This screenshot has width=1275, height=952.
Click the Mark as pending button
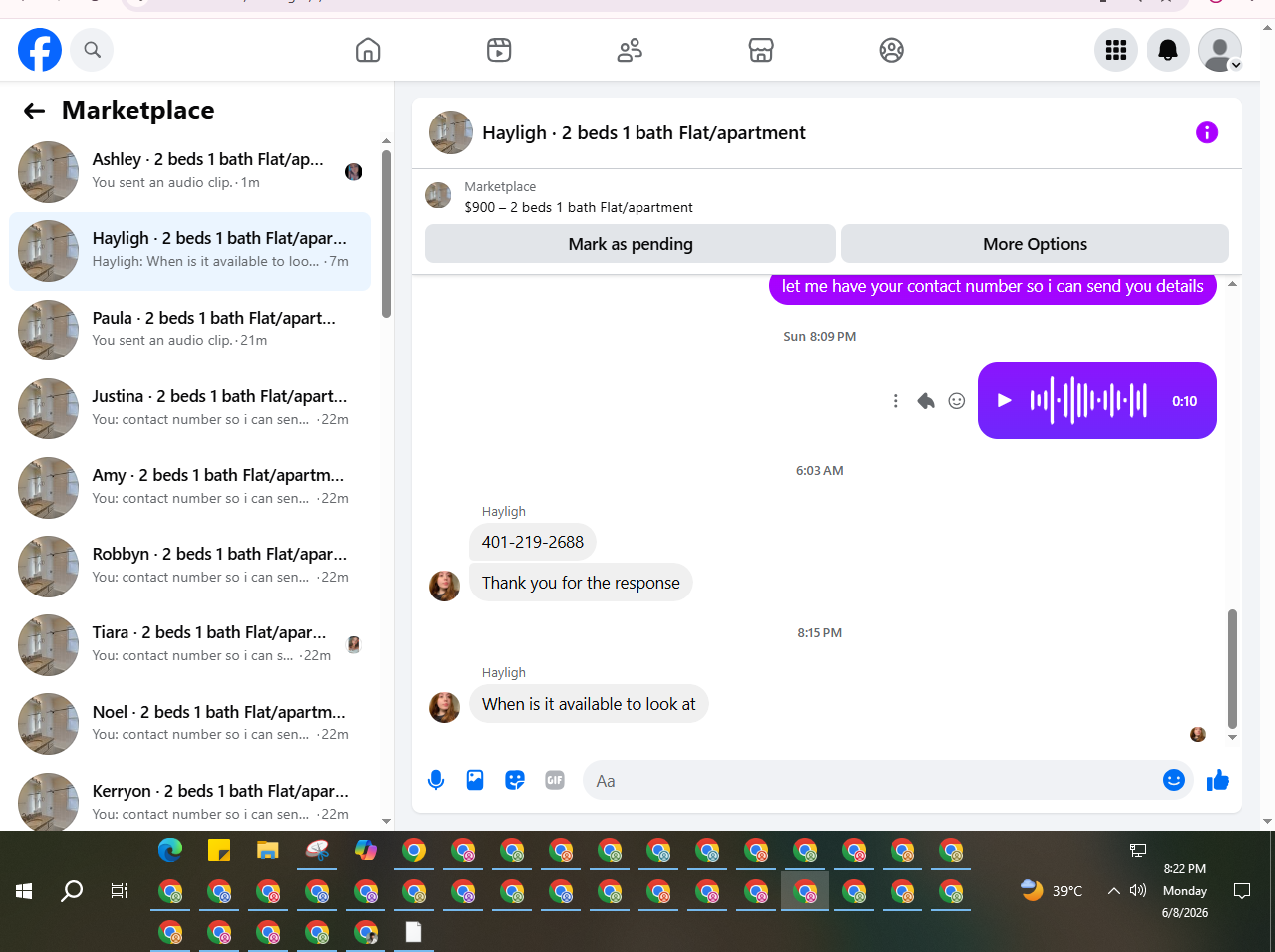[x=631, y=244]
